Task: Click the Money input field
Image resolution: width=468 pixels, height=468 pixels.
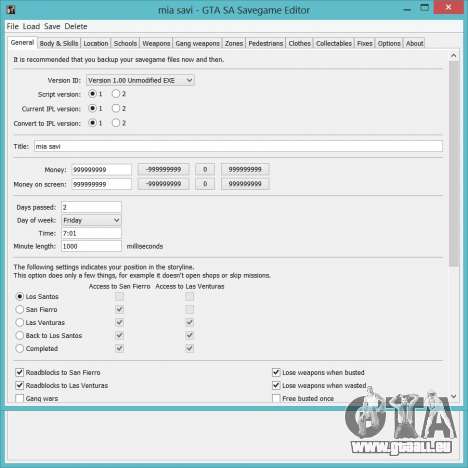Action: pyautogui.click(x=101, y=170)
